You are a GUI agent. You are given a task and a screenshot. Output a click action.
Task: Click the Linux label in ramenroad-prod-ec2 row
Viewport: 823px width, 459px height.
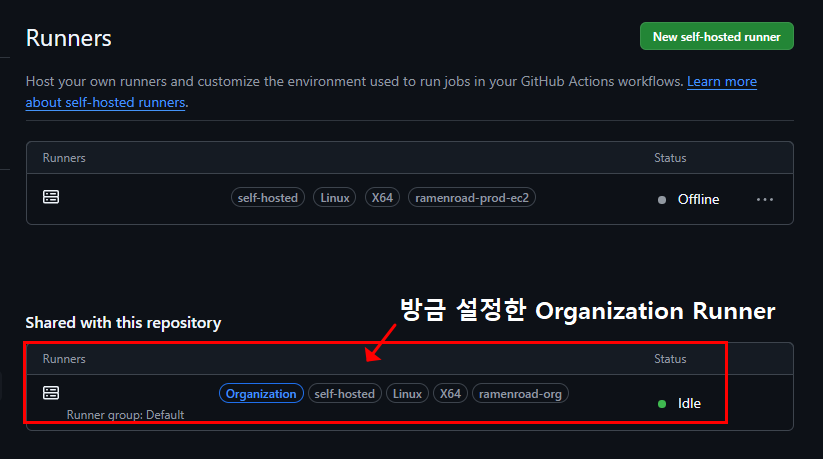point(335,197)
